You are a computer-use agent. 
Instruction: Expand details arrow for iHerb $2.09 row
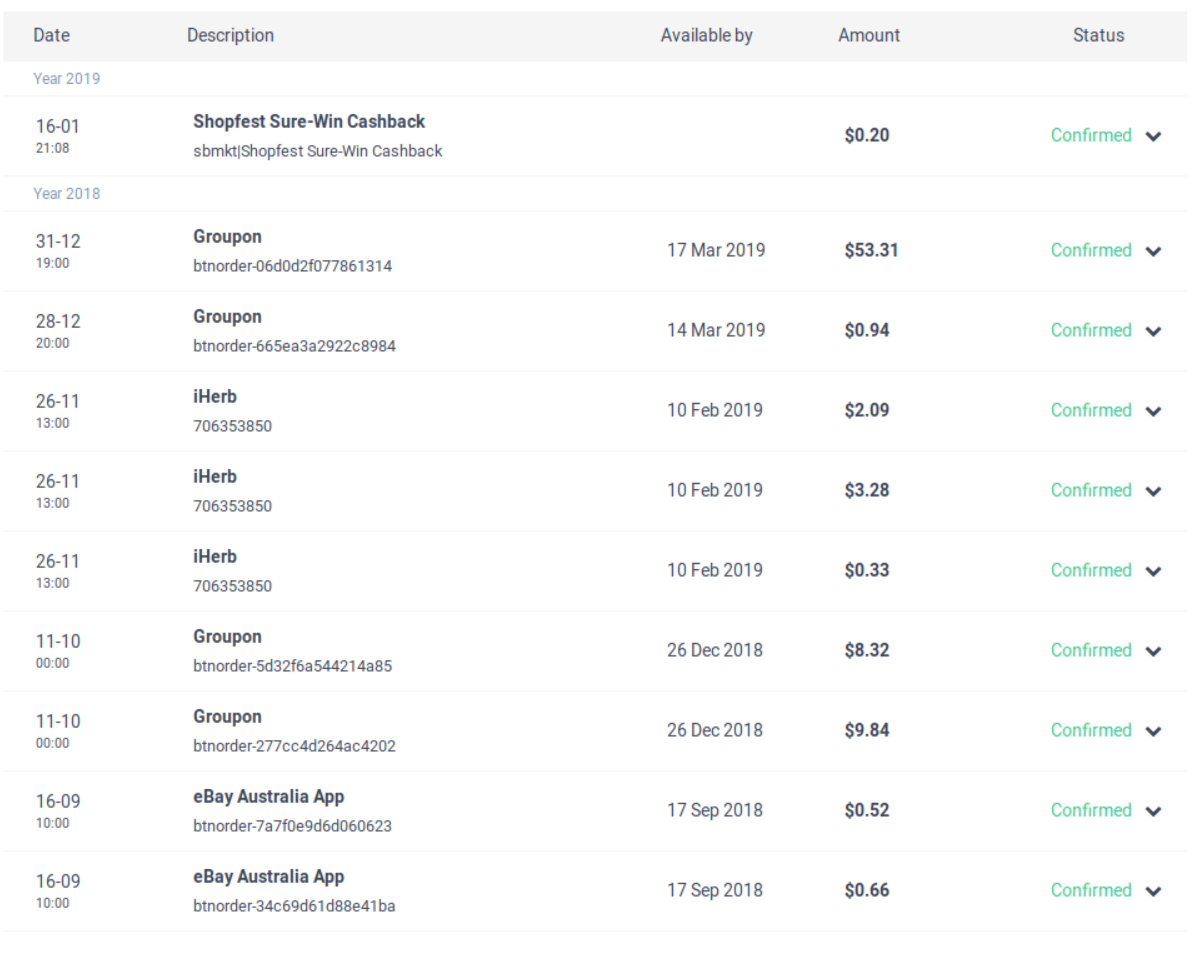click(1153, 412)
